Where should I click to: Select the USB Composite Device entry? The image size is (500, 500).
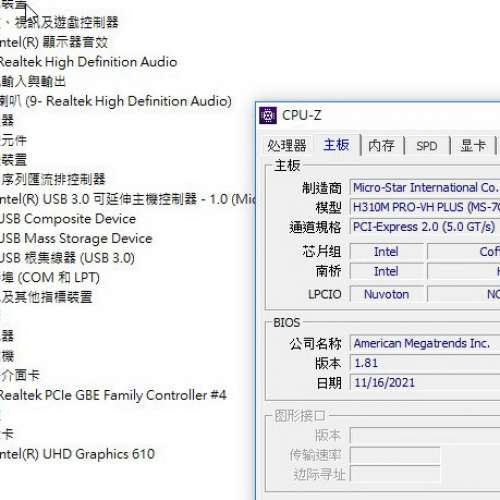point(68,219)
